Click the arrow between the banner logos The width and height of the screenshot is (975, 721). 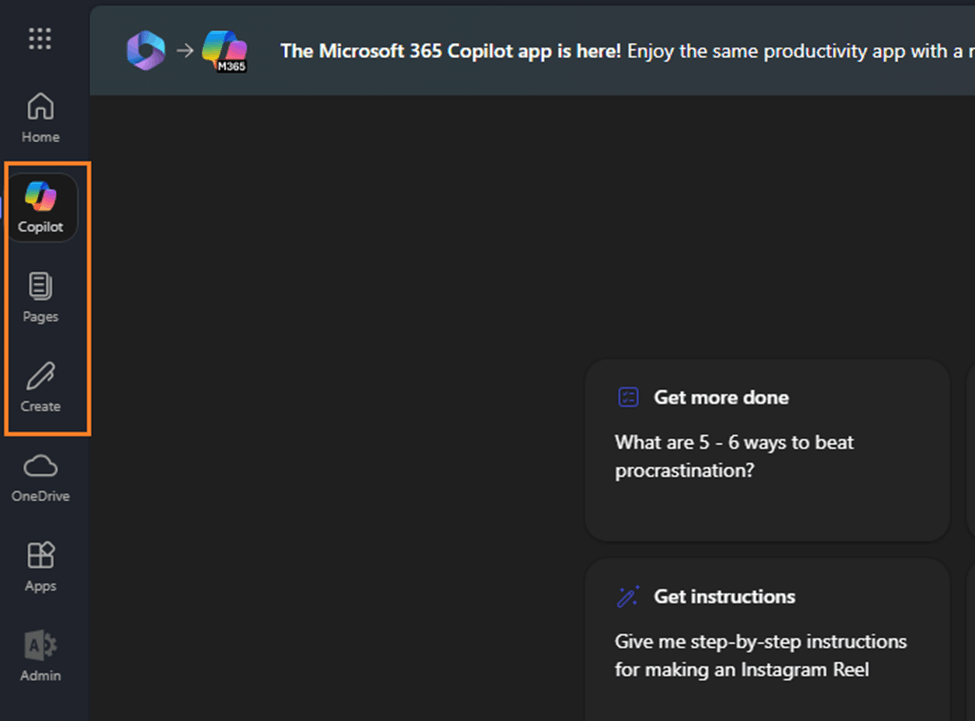point(185,50)
